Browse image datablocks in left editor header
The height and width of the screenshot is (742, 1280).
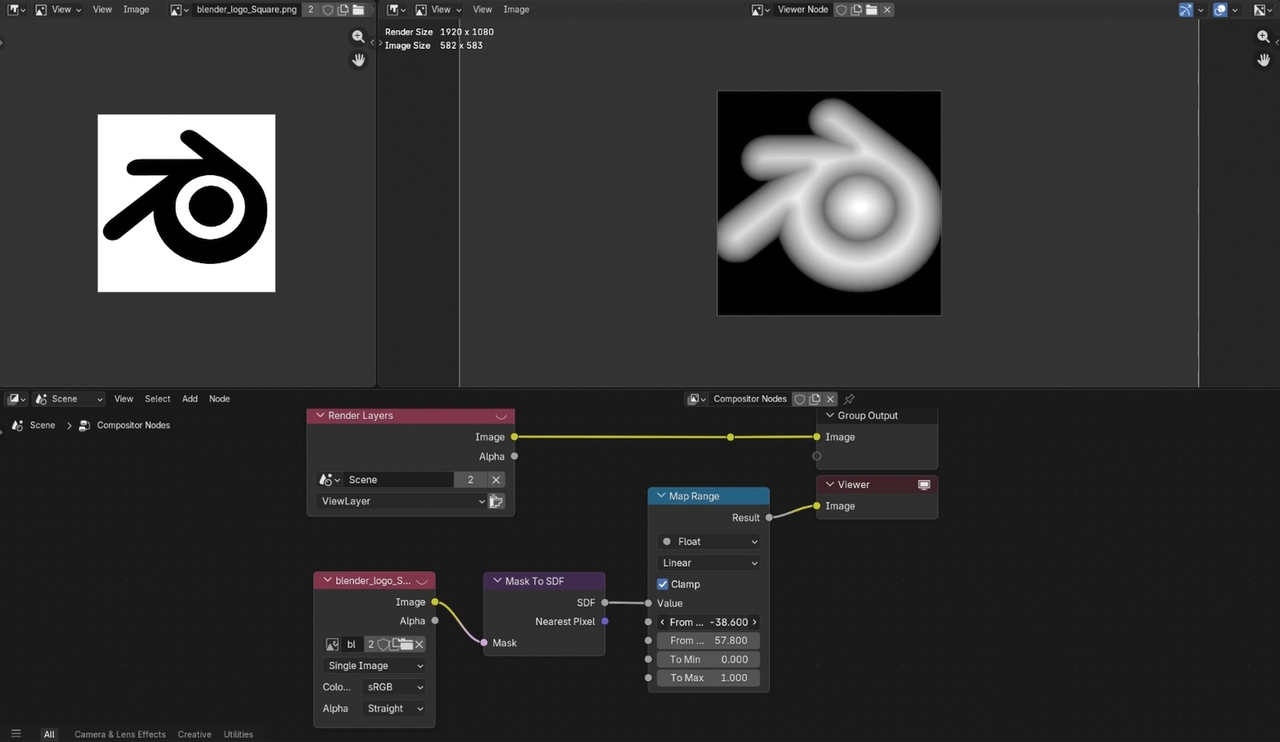click(x=180, y=10)
